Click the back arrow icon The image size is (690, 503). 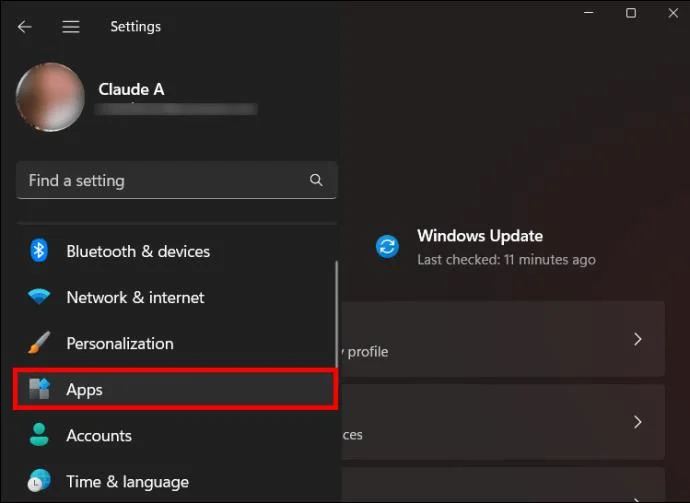pyautogui.click(x=25, y=27)
